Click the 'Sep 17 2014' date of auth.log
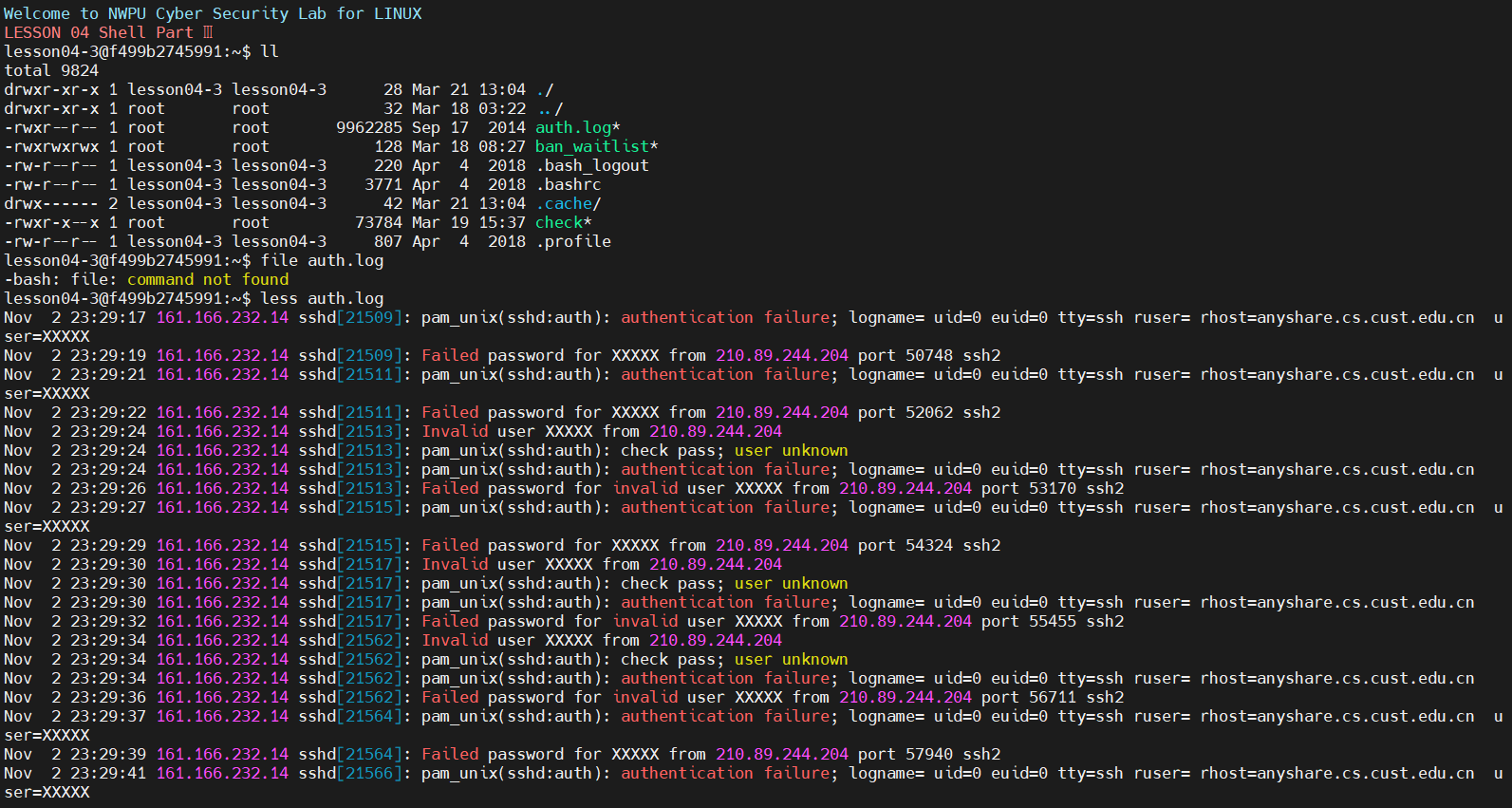Image resolution: width=1512 pixels, height=808 pixels. point(469,127)
